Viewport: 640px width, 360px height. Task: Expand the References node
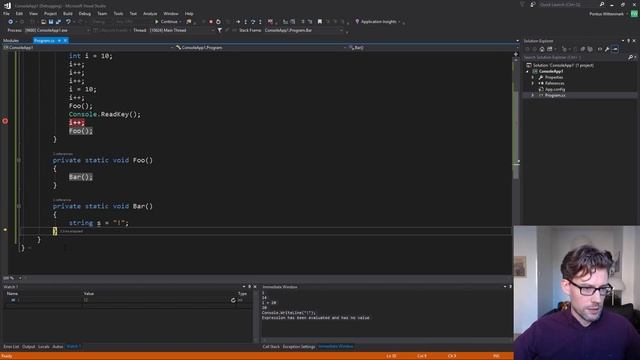533,83
